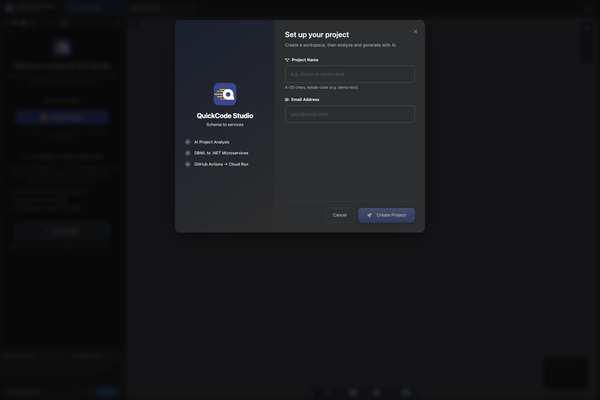
Task: Click the checkmark icon next to GitHub Actions
Action: (x=188, y=164)
